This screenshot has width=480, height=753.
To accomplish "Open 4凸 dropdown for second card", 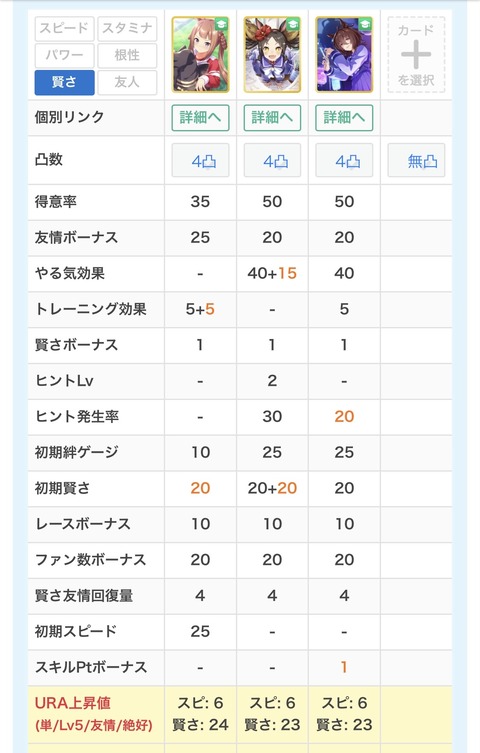I will 272,160.
